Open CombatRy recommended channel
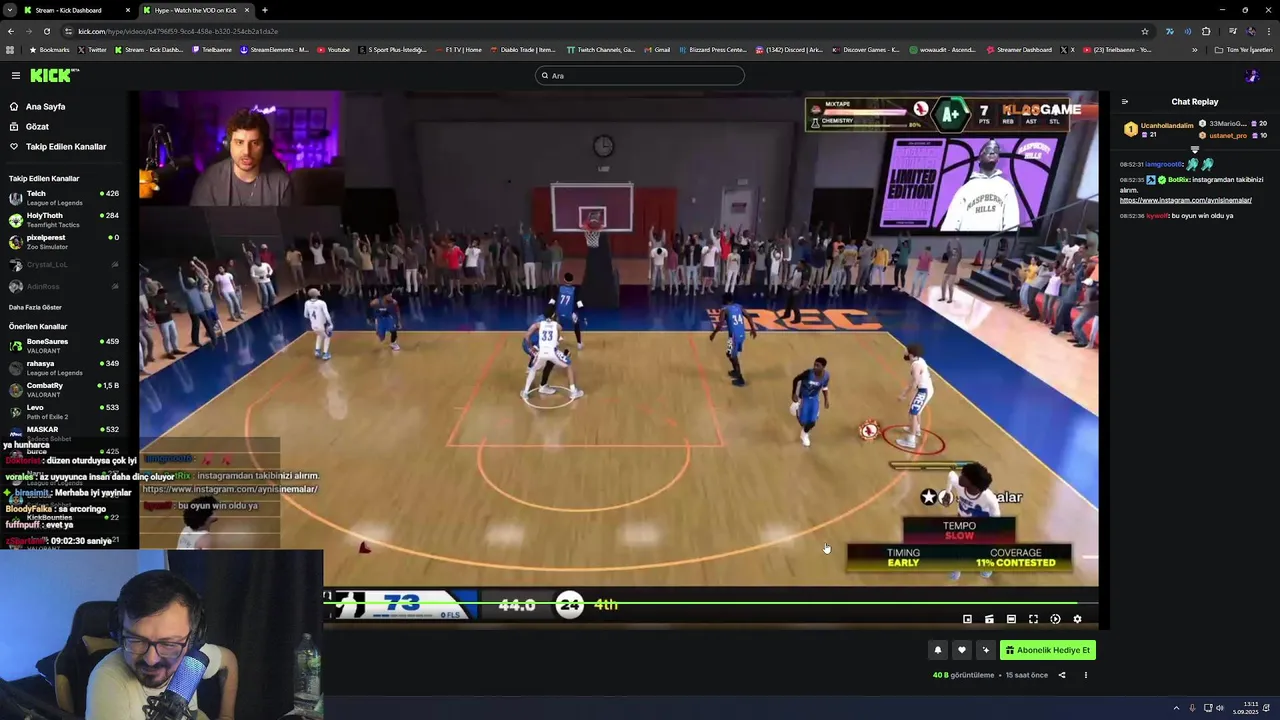 [64, 390]
